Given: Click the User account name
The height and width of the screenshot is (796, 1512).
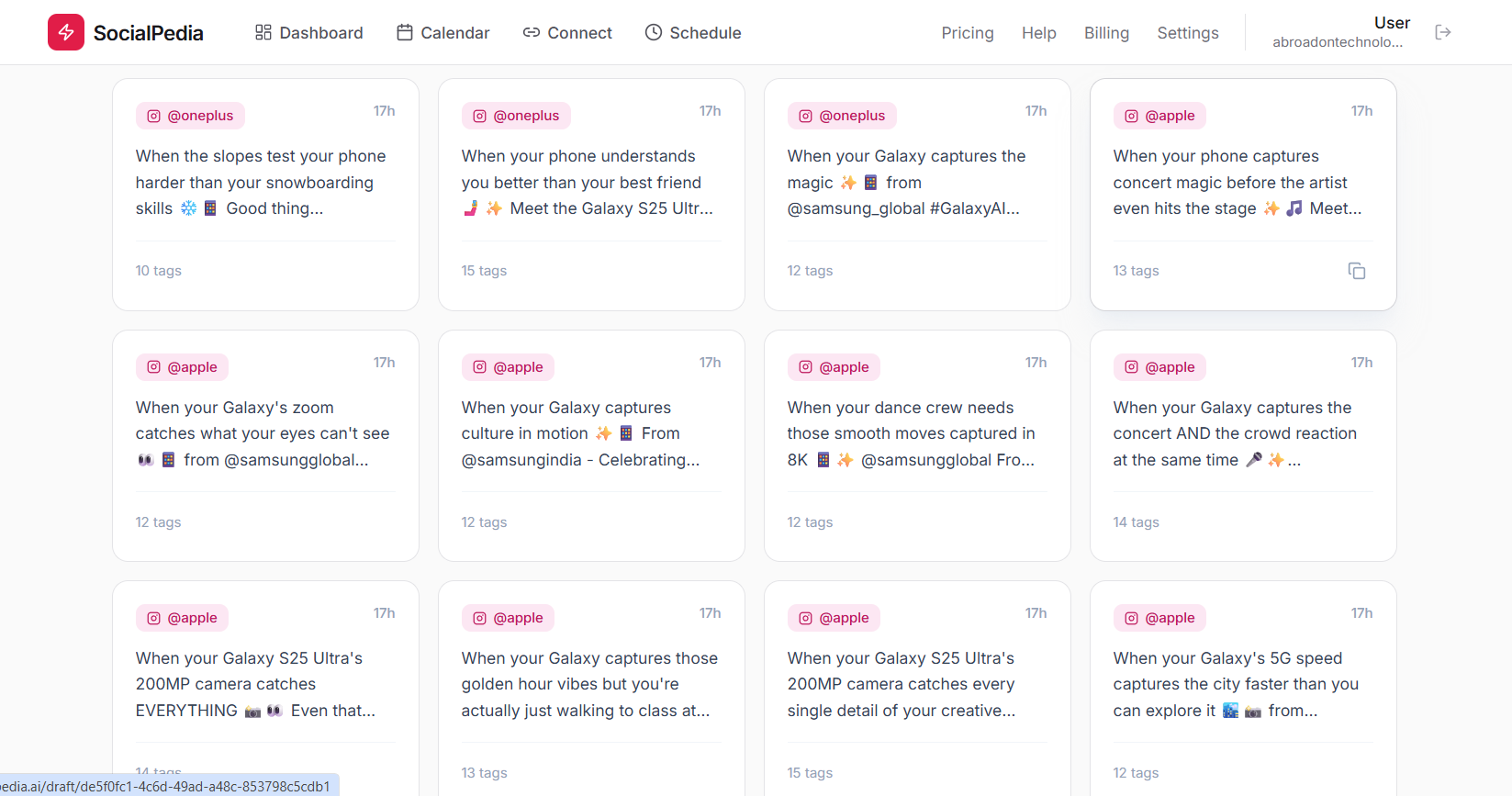Looking at the screenshot, I should [x=1392, y=22].
